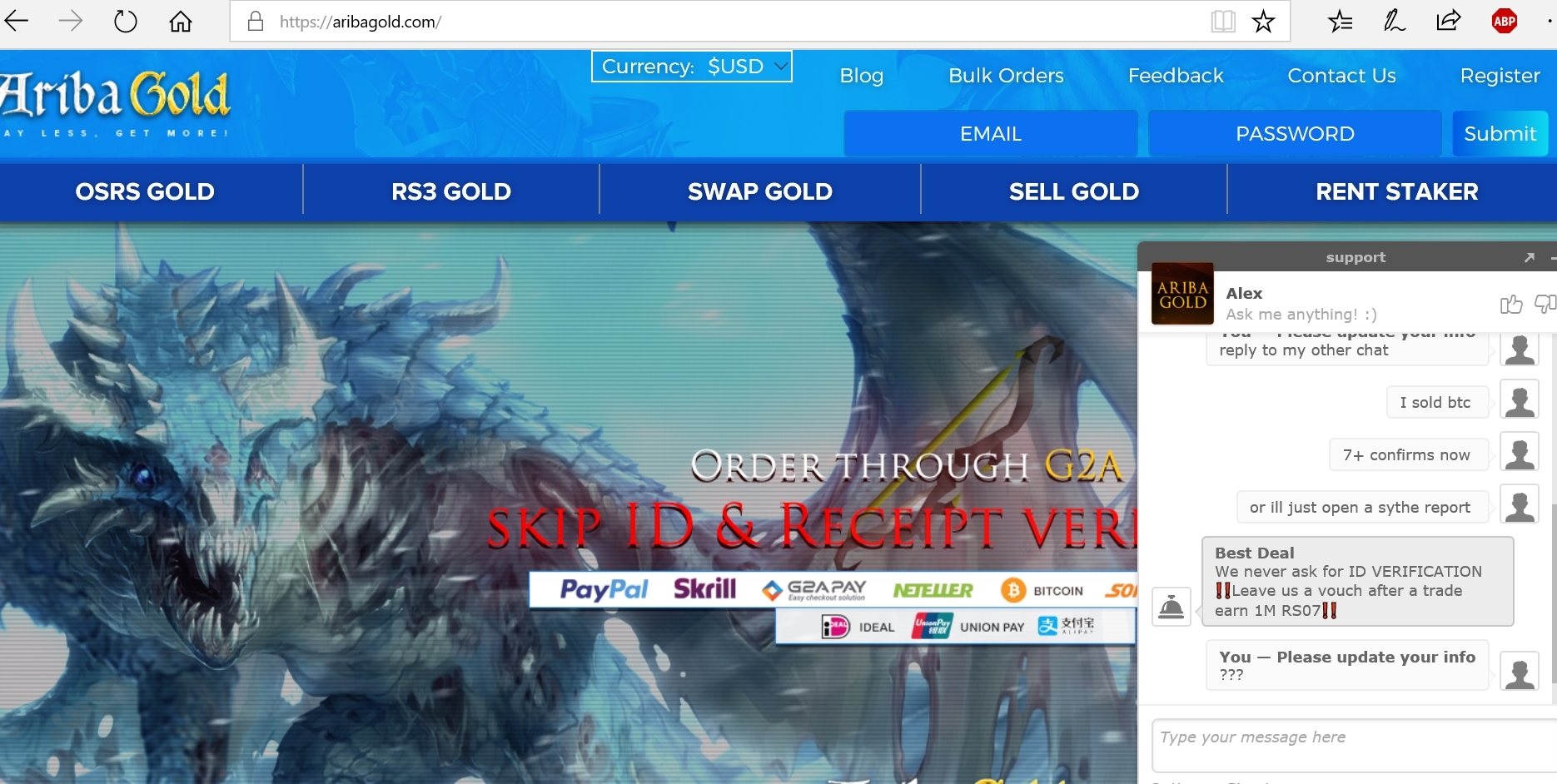The image size is (1557, 784).
Task: Click the Bitcoin payment logo
Action: tap(1042, 590)
